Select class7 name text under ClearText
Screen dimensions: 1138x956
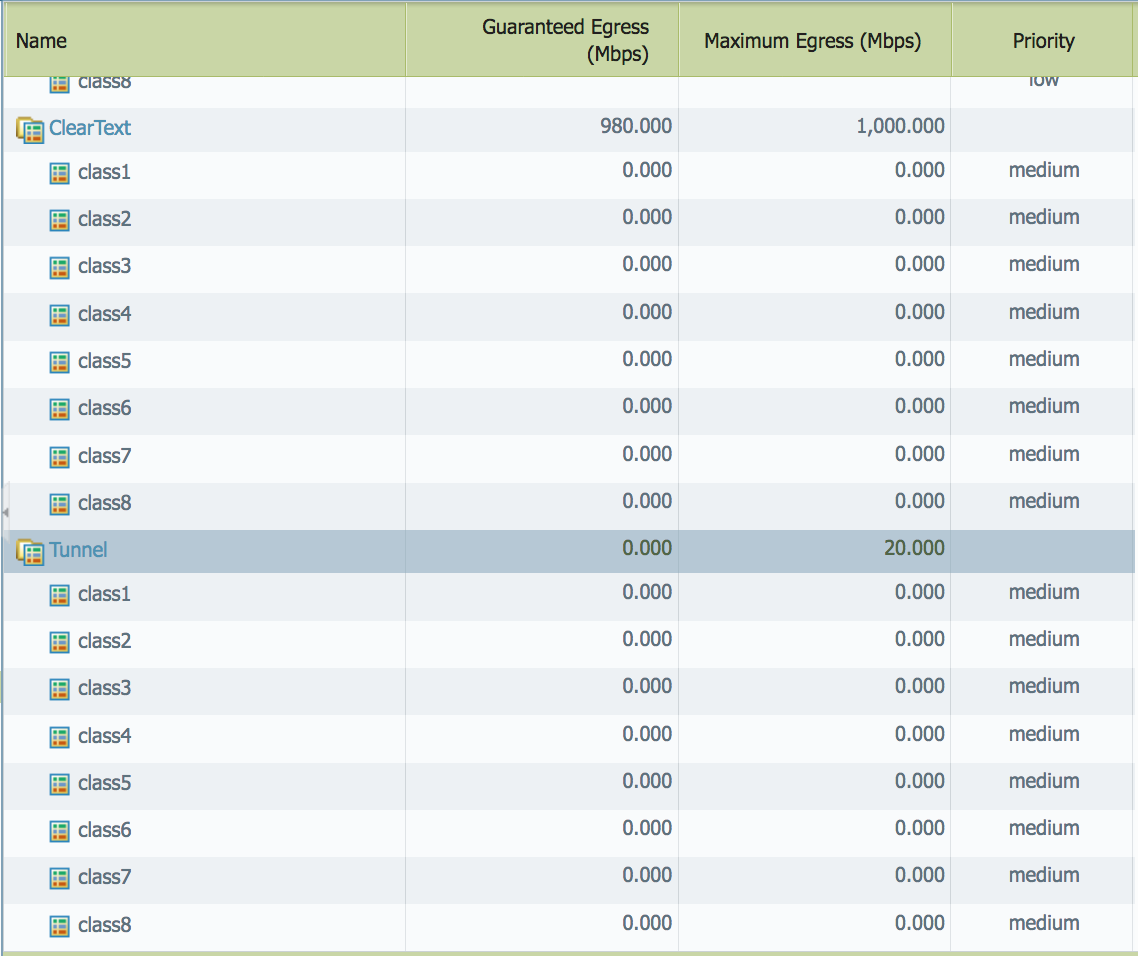[x=105, y=456]
